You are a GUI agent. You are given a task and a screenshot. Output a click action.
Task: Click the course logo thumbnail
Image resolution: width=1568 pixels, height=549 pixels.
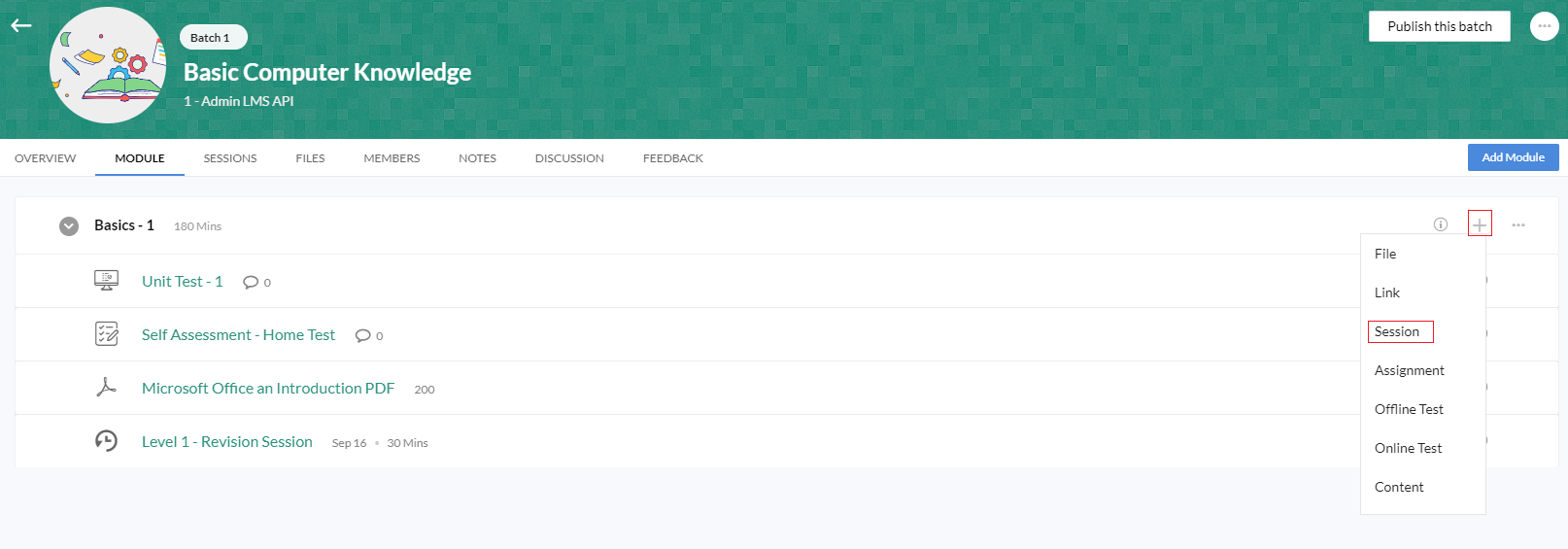(108, 65)
